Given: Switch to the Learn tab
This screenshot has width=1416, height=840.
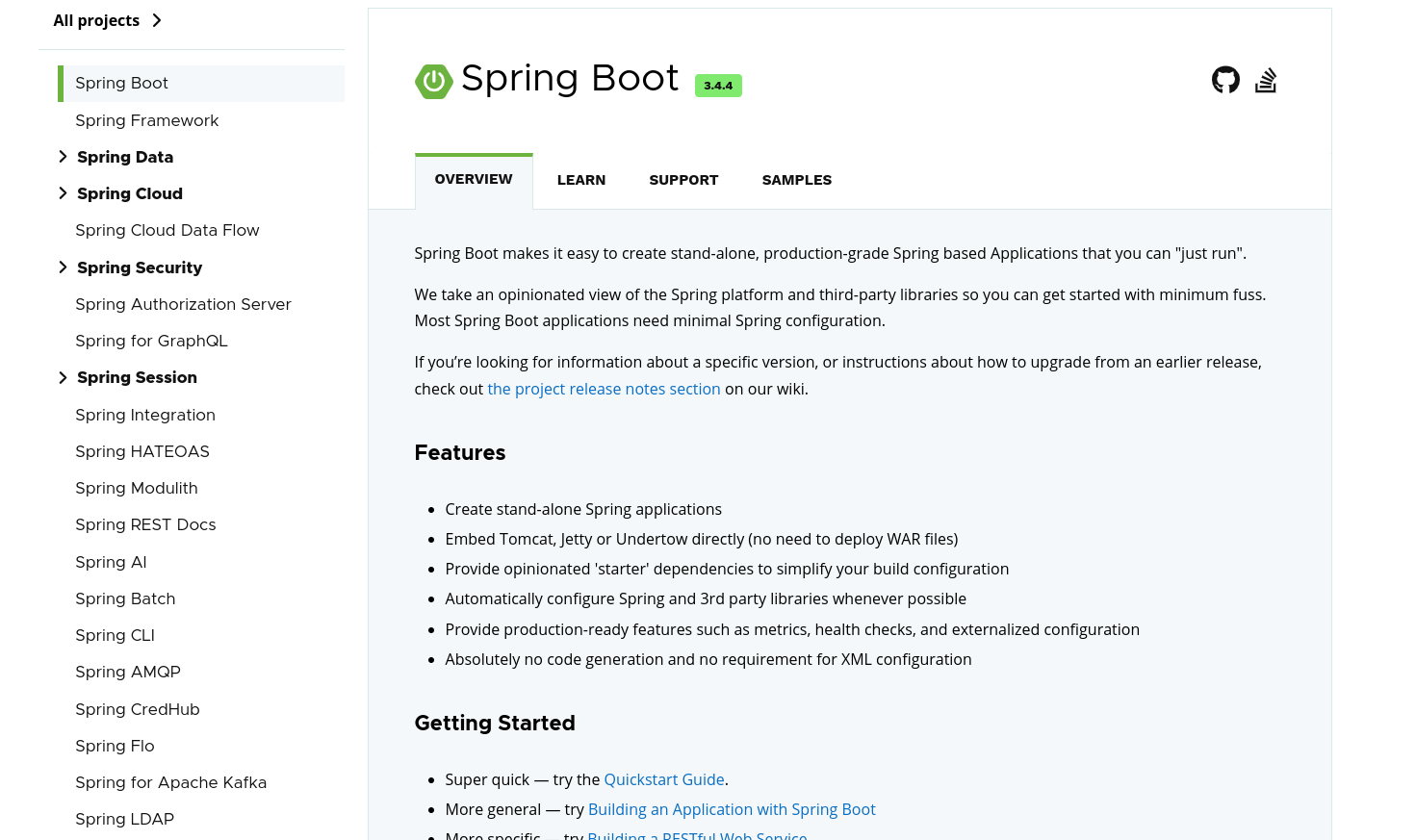Looking at the screenshot, I should 581,180.
